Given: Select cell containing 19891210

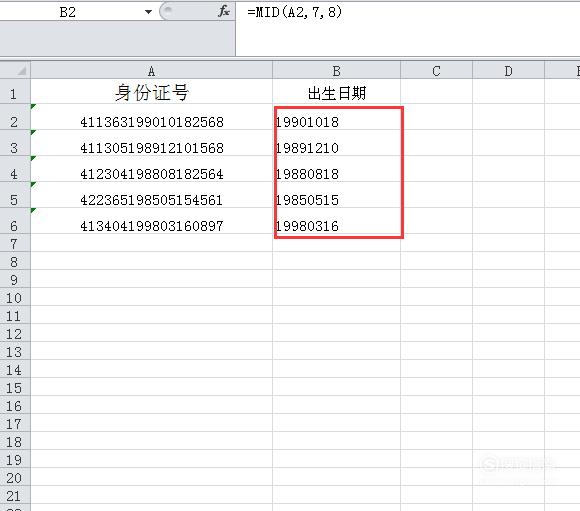Looking at the screenshot, I should pos(336,143).
